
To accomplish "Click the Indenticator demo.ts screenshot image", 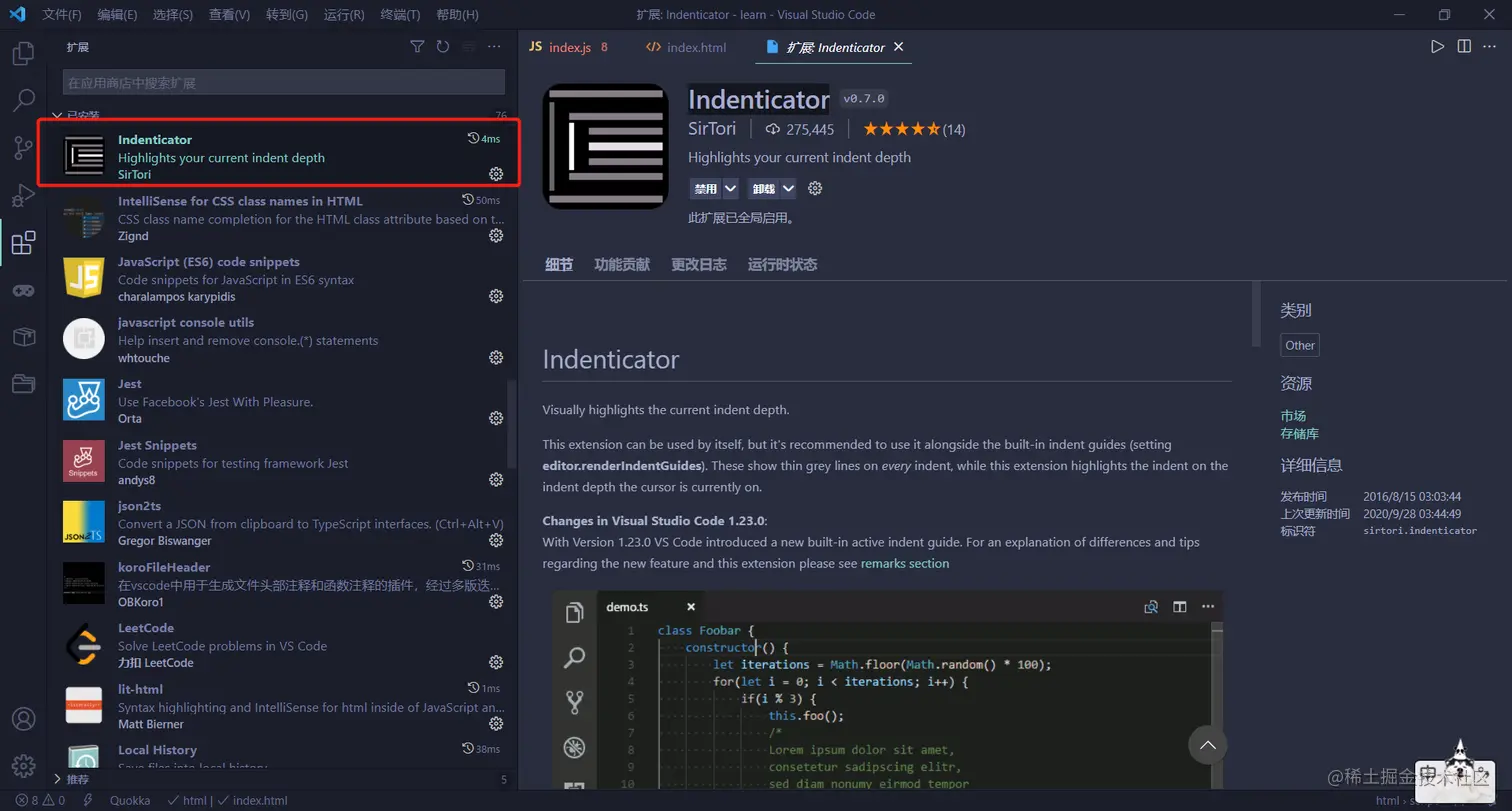I will tap(887, 690).
